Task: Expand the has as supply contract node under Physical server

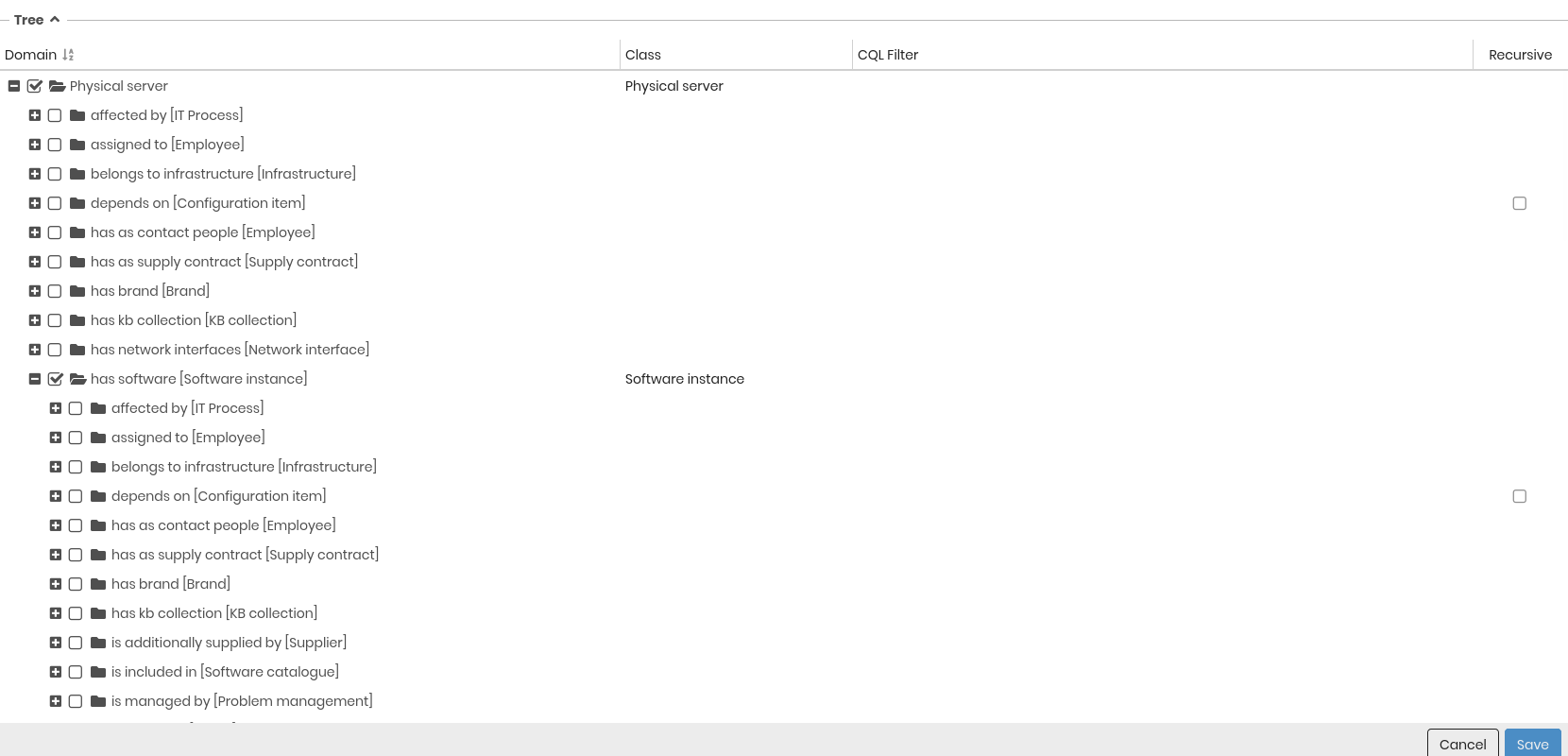Action: click(x=35, y=262)
